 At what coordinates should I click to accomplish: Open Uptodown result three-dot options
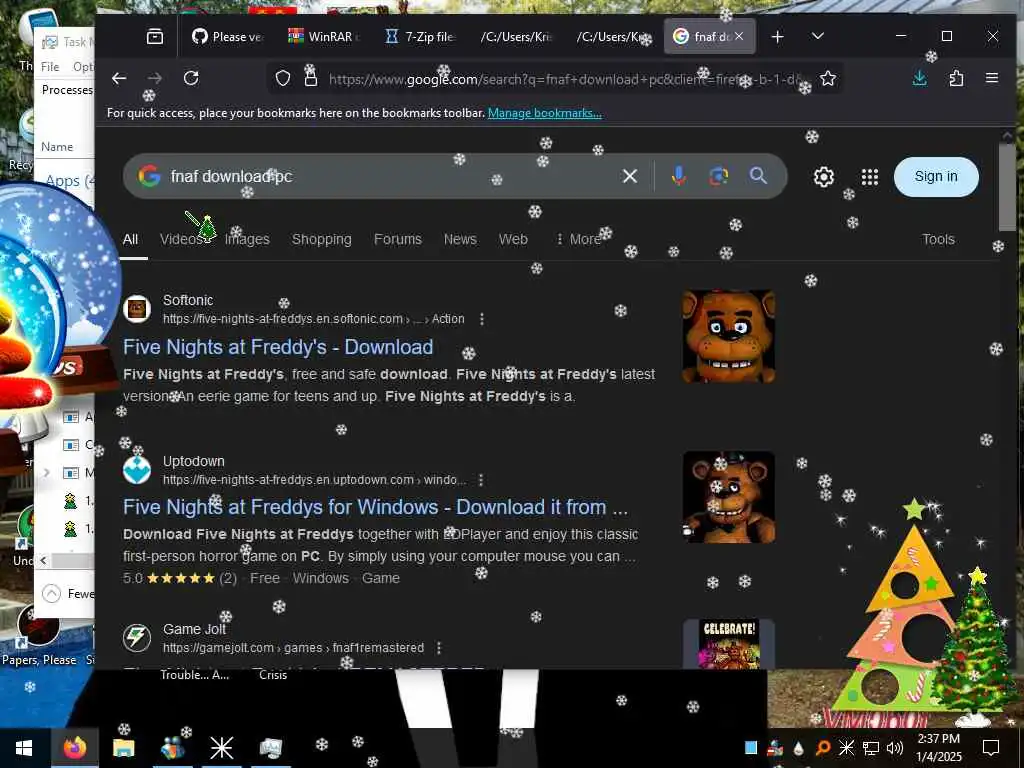coord(481,480)
